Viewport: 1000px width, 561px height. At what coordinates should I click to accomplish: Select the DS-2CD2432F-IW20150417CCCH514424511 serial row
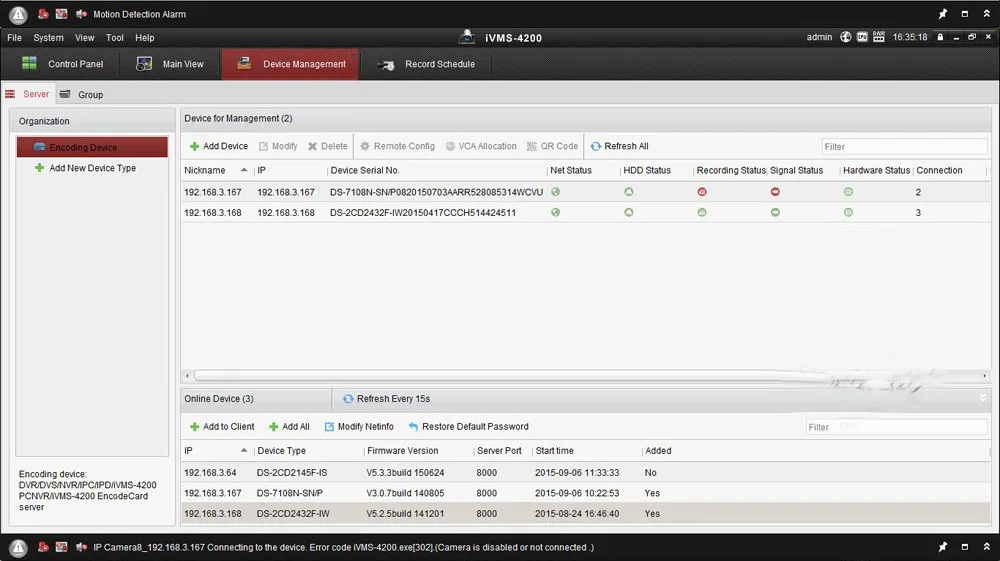[x=423, y=212]
